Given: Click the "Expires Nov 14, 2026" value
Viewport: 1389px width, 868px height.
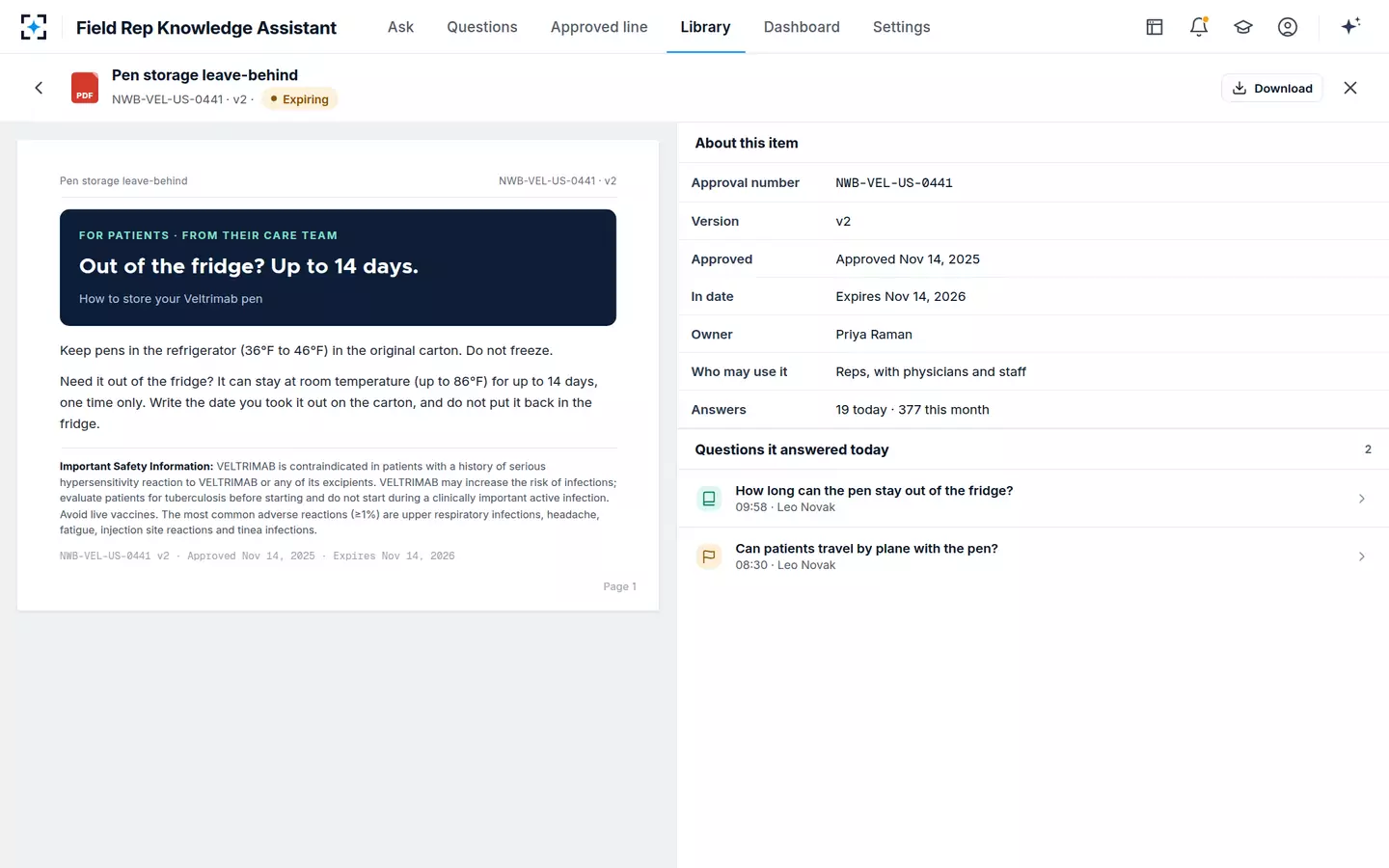Looking at the screenshot, I should 901,296.
